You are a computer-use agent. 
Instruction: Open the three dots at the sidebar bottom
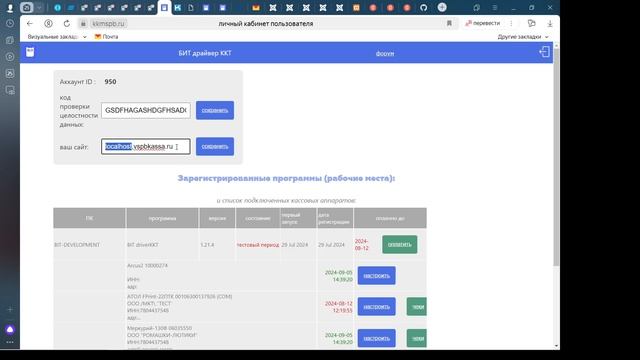(10, 342)
